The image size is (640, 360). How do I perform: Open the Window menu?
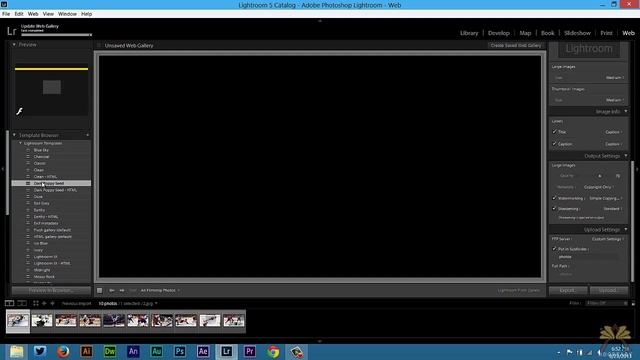[x=67, y=14]
